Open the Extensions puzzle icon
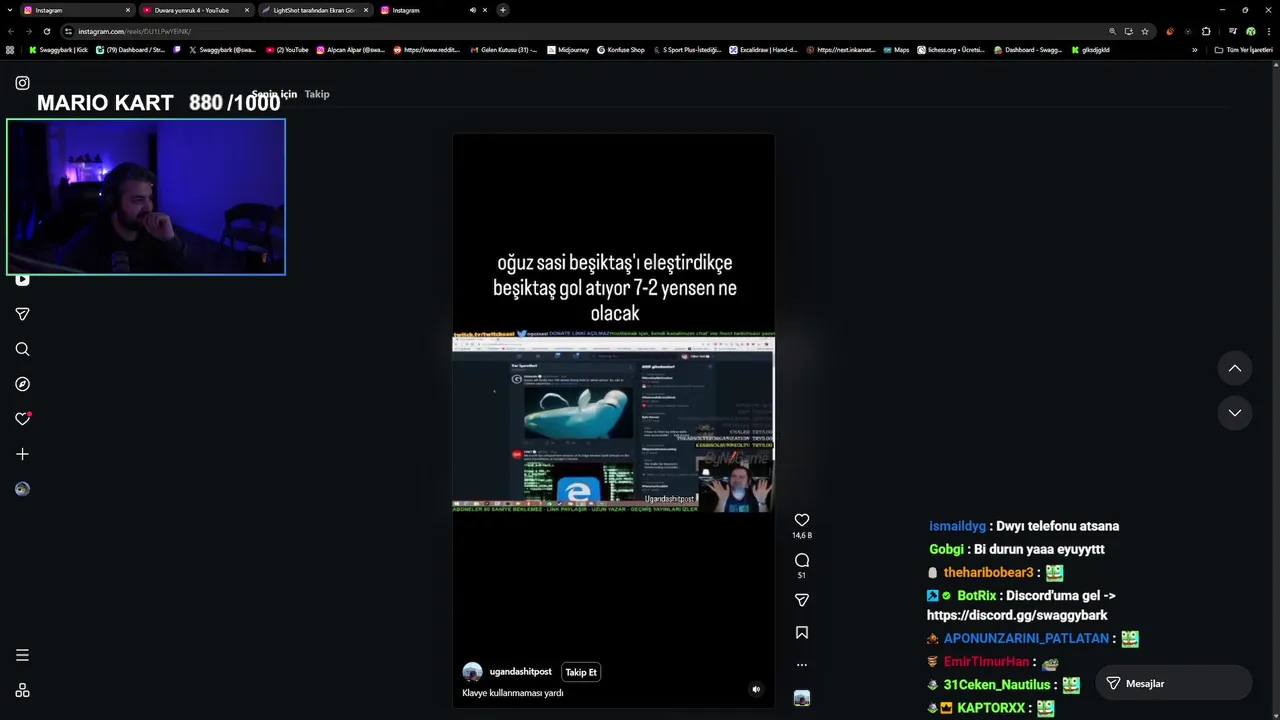This screenshot has width=1280, height=720. tap(1206, 31)
